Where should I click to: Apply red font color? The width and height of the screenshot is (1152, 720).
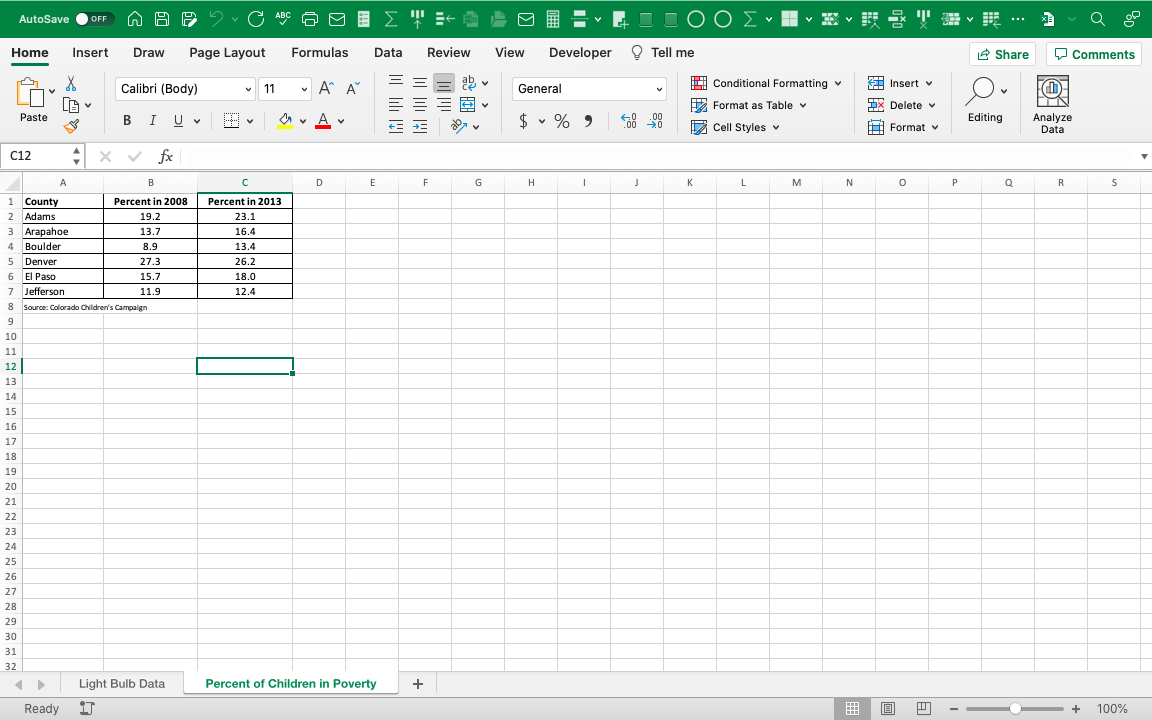pos(323,120)
